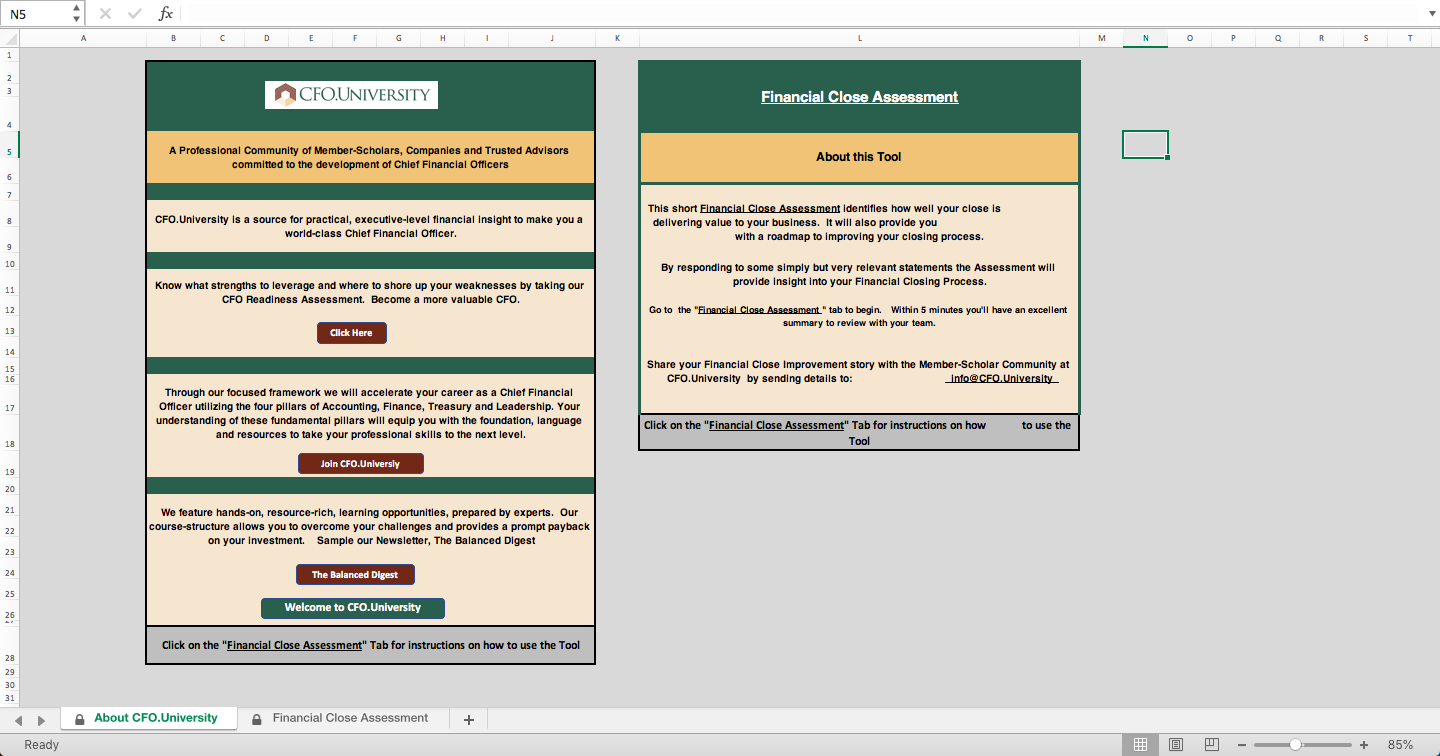Click the 'We feature hands-on, resource-rich' paragraph

tap(369, 526)
